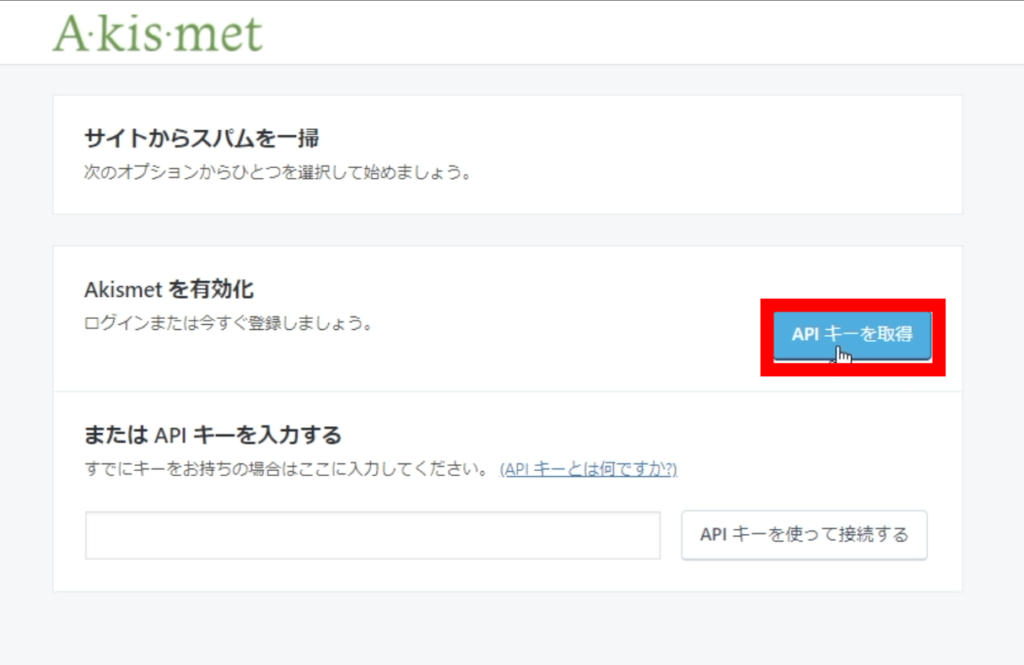
Task: Click 'API キーを使って接続する' button
Action: point(804,535)
